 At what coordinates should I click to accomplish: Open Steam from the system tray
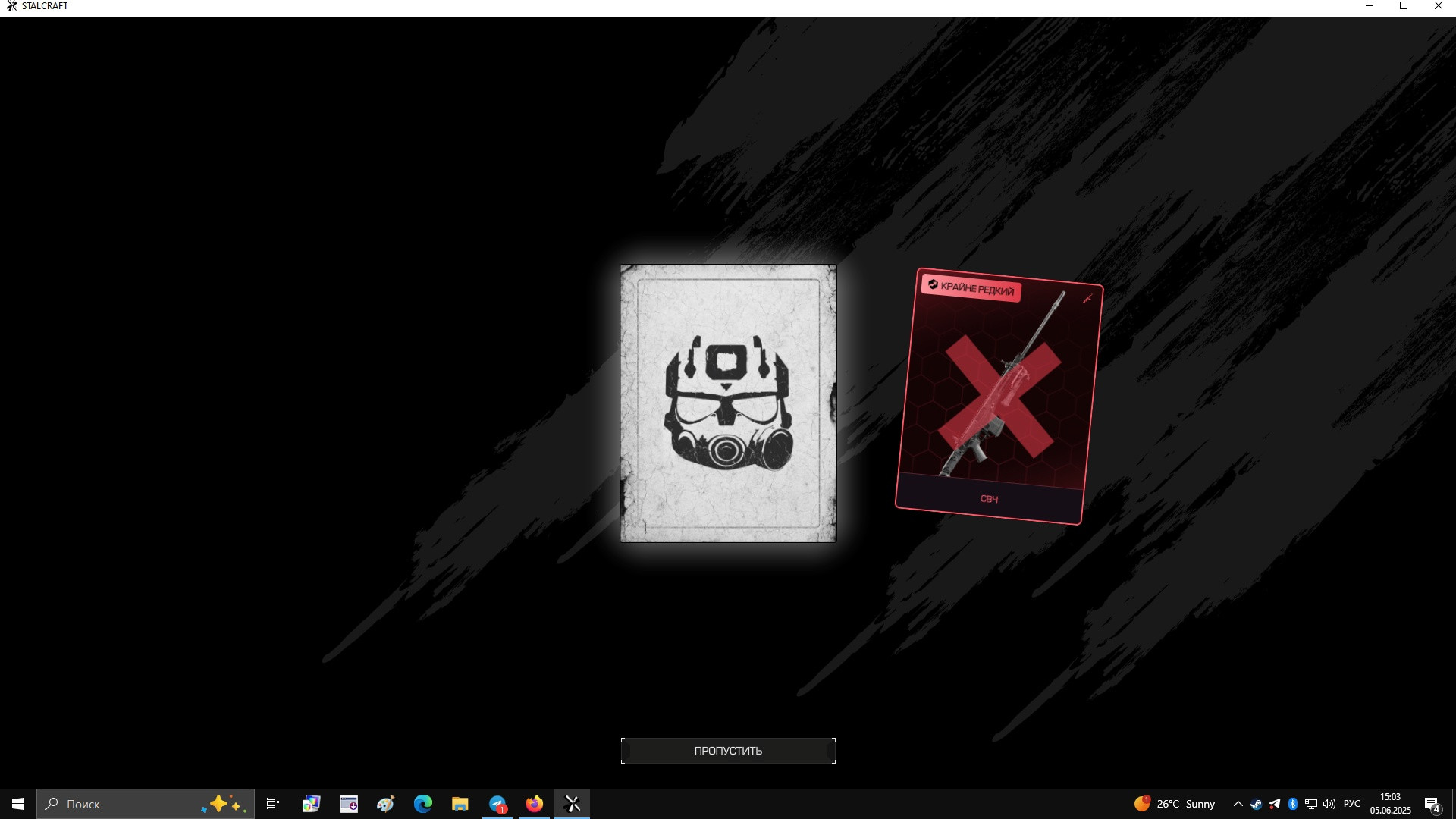[x=1256, y=804]
